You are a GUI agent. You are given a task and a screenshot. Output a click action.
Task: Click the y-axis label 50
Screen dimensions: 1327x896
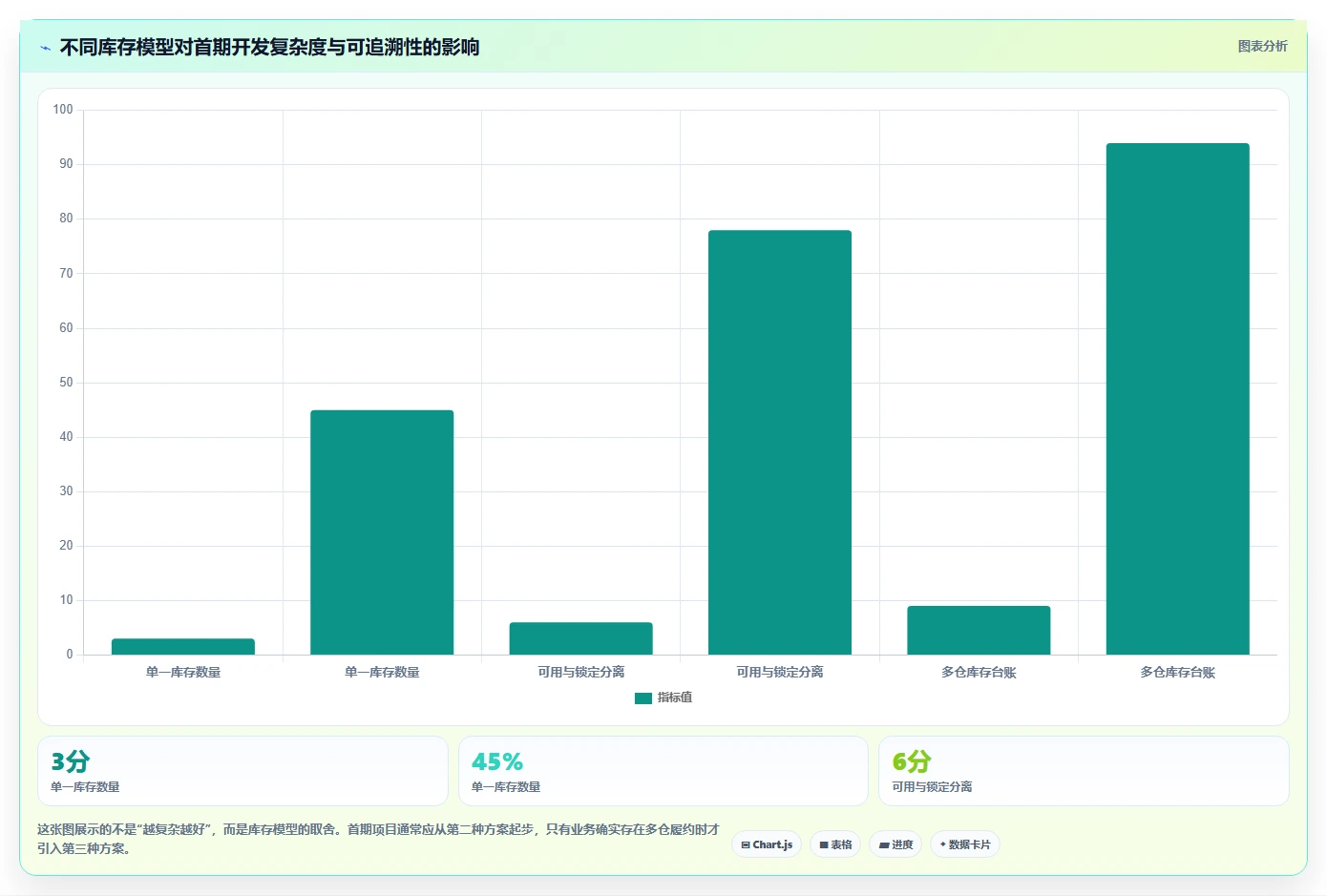[66, 382]
